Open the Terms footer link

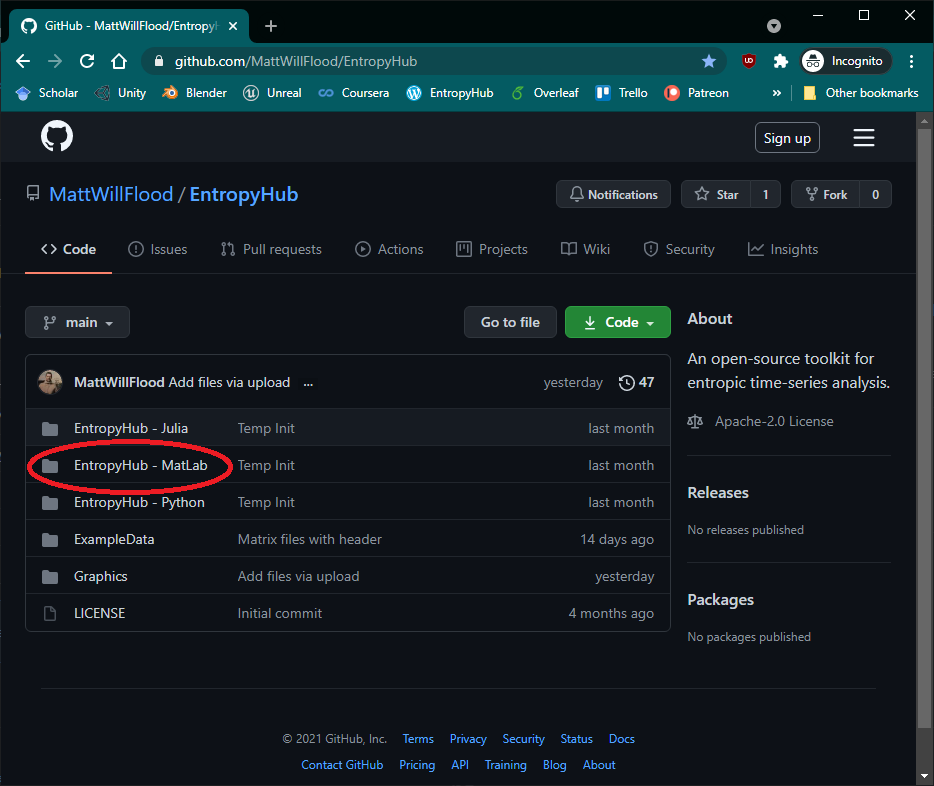click(418, 739)
